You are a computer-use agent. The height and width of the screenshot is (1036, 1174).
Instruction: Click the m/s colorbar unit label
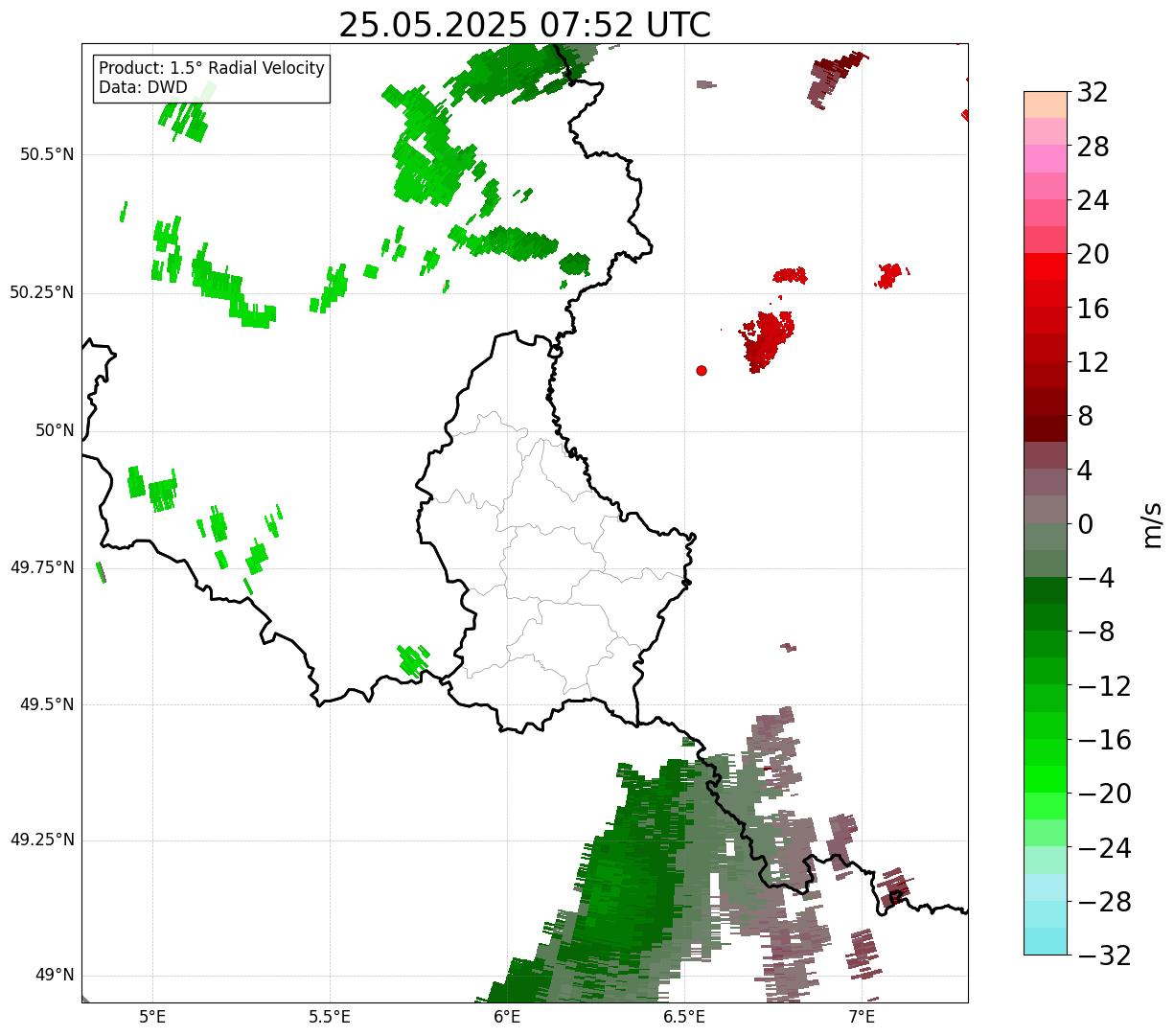coord(1153,524)
